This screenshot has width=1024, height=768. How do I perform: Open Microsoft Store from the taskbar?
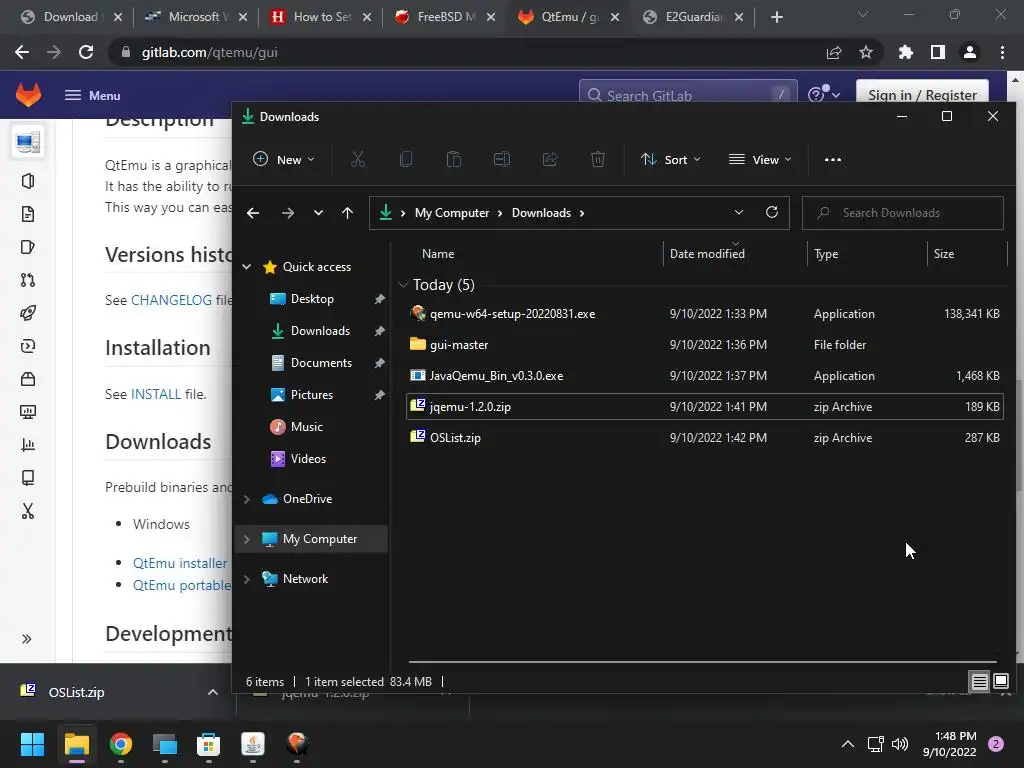[x=208, y=744]
